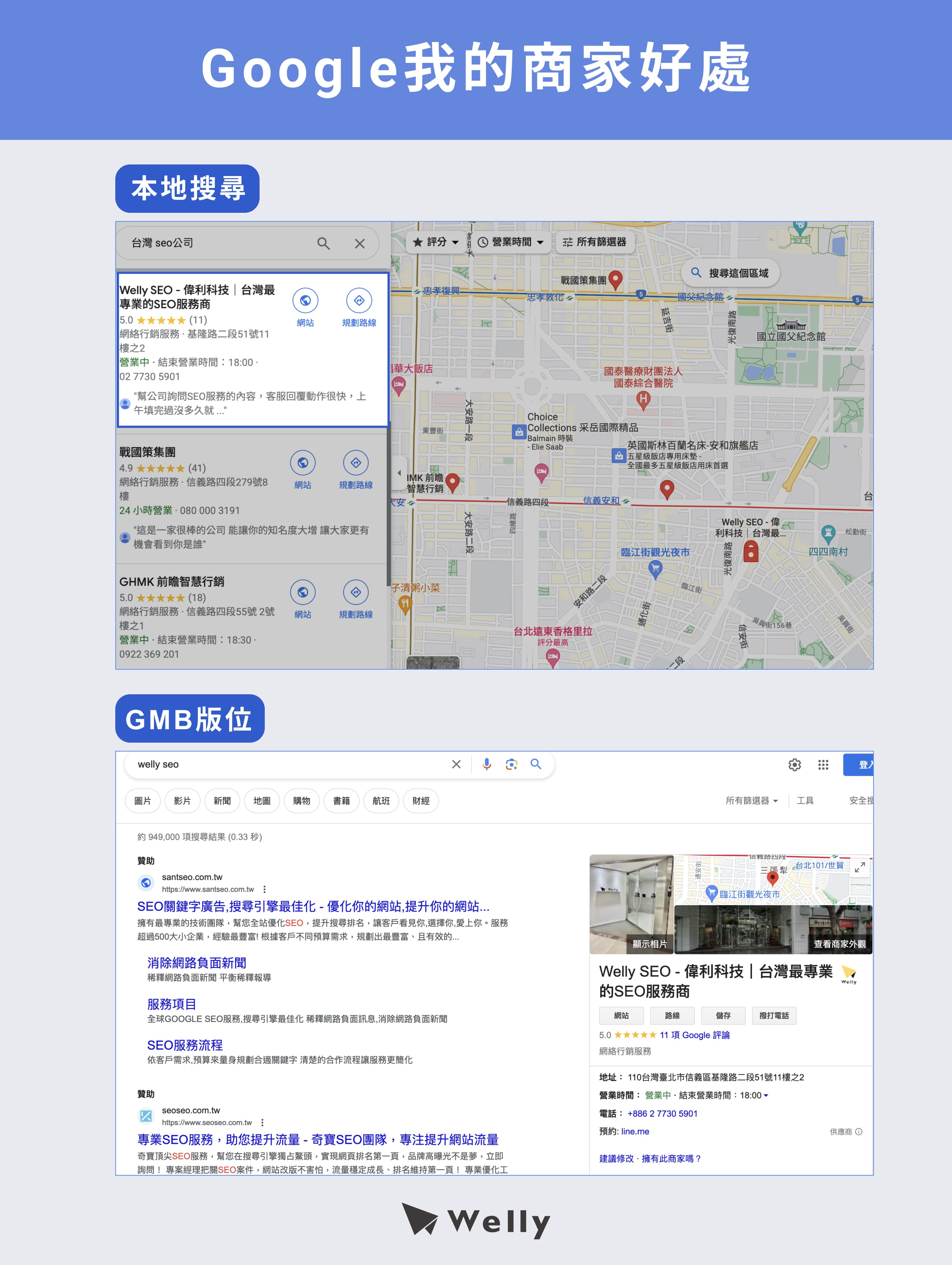The image size is (952, 1265).
Task: Click 規劃路線 icon for GHMK 前瞻智慧行銷
Action: (356, 592)
